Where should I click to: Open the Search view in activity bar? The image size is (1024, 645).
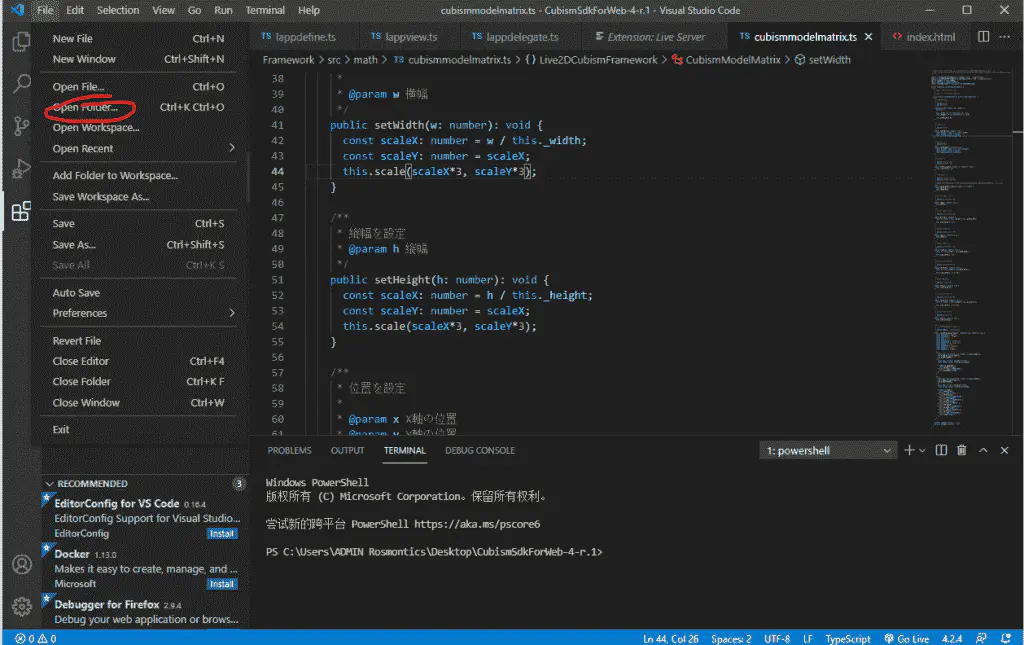(x=21, y=84)
